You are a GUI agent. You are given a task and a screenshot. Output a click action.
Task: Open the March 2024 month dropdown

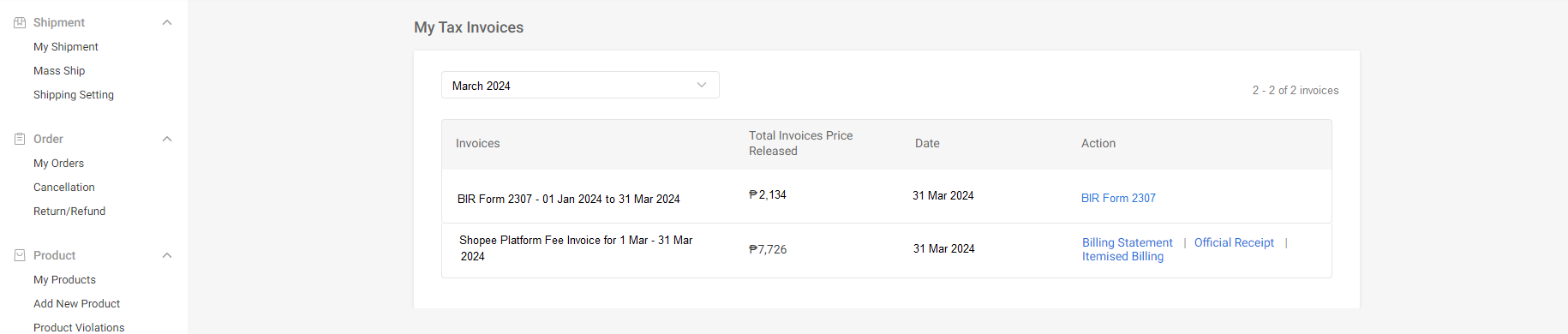580,85
